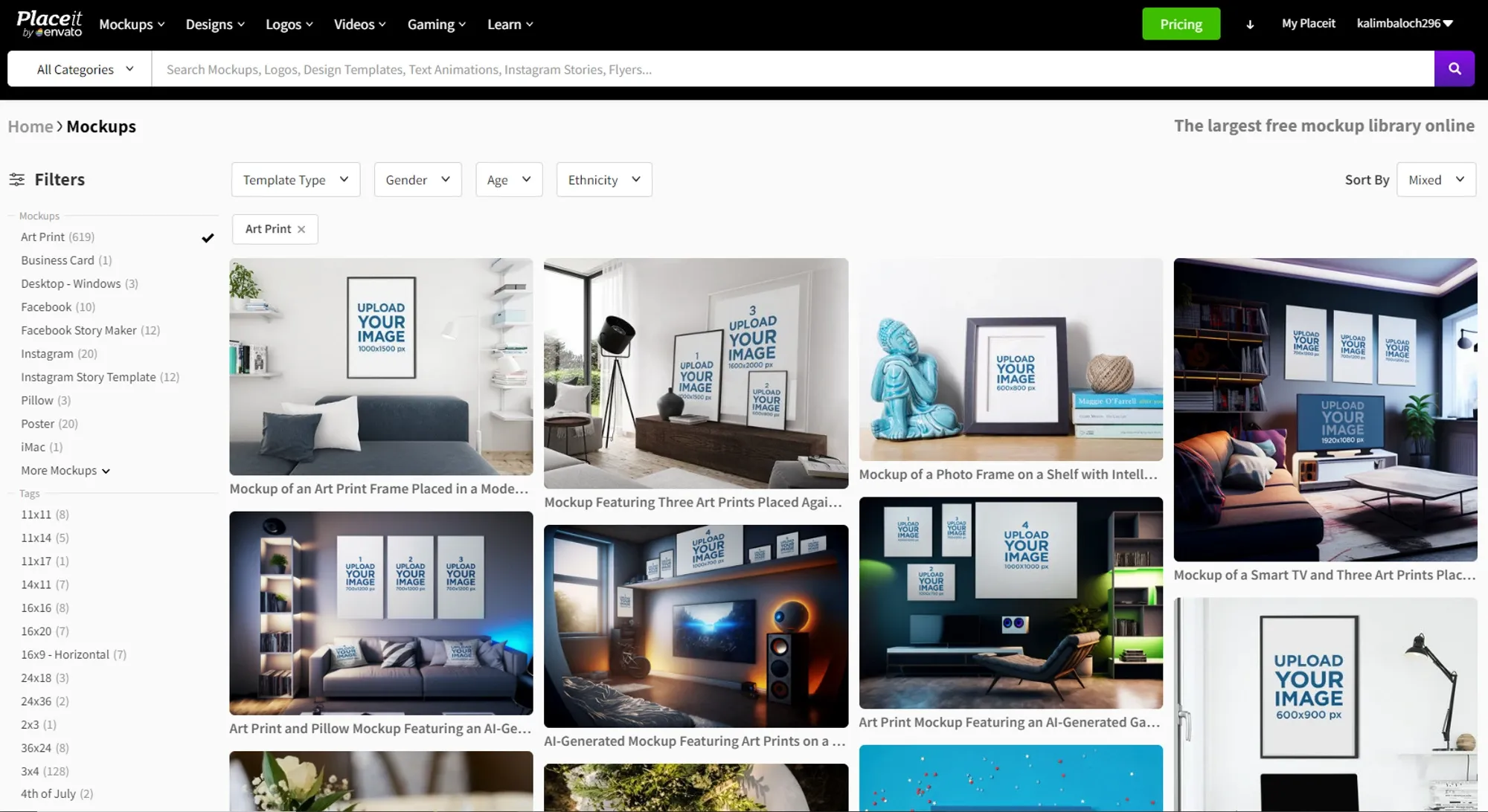
Task: Open the All Categories dropdown
Action: 80,69
